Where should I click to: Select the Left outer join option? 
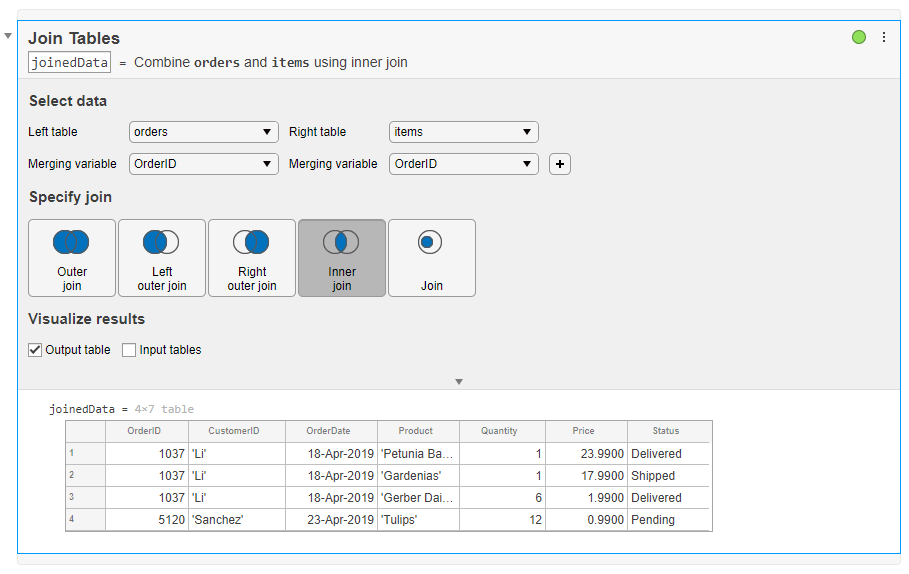coord(162,258)
